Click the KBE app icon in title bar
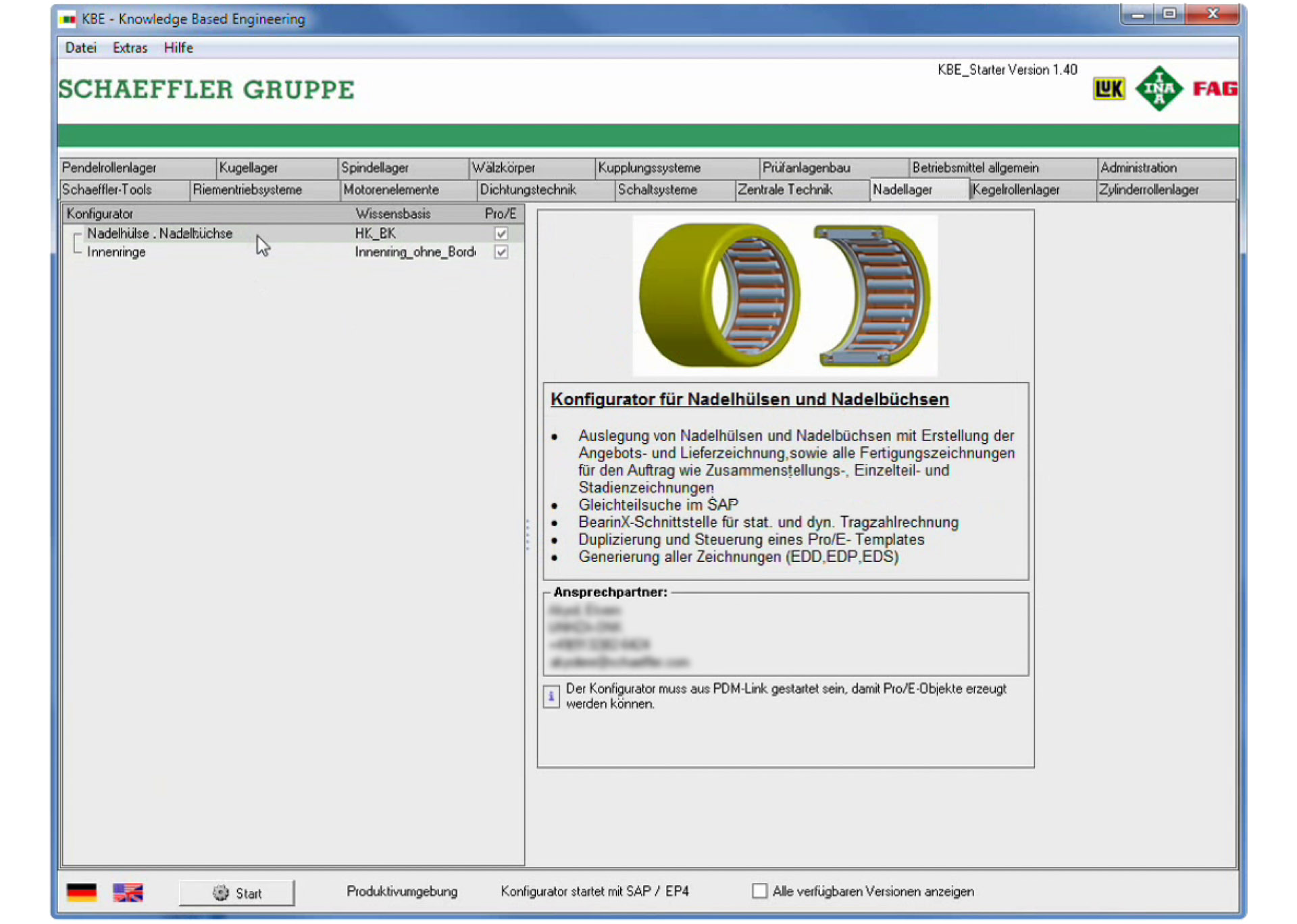The height and width of the screenshot is (924, 1297). [x=68, y=19]
